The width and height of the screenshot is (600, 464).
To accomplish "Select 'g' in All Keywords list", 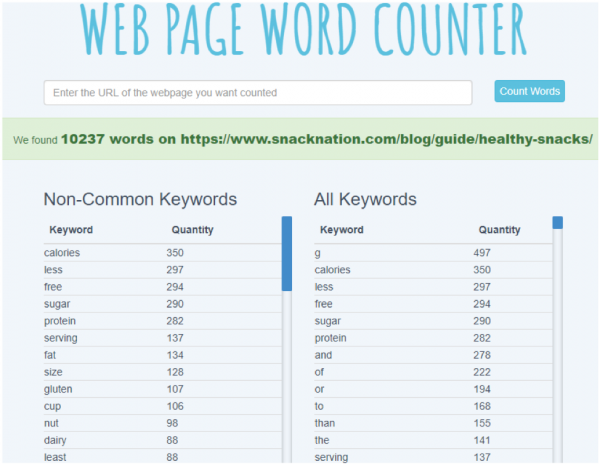I will (318, 254).
